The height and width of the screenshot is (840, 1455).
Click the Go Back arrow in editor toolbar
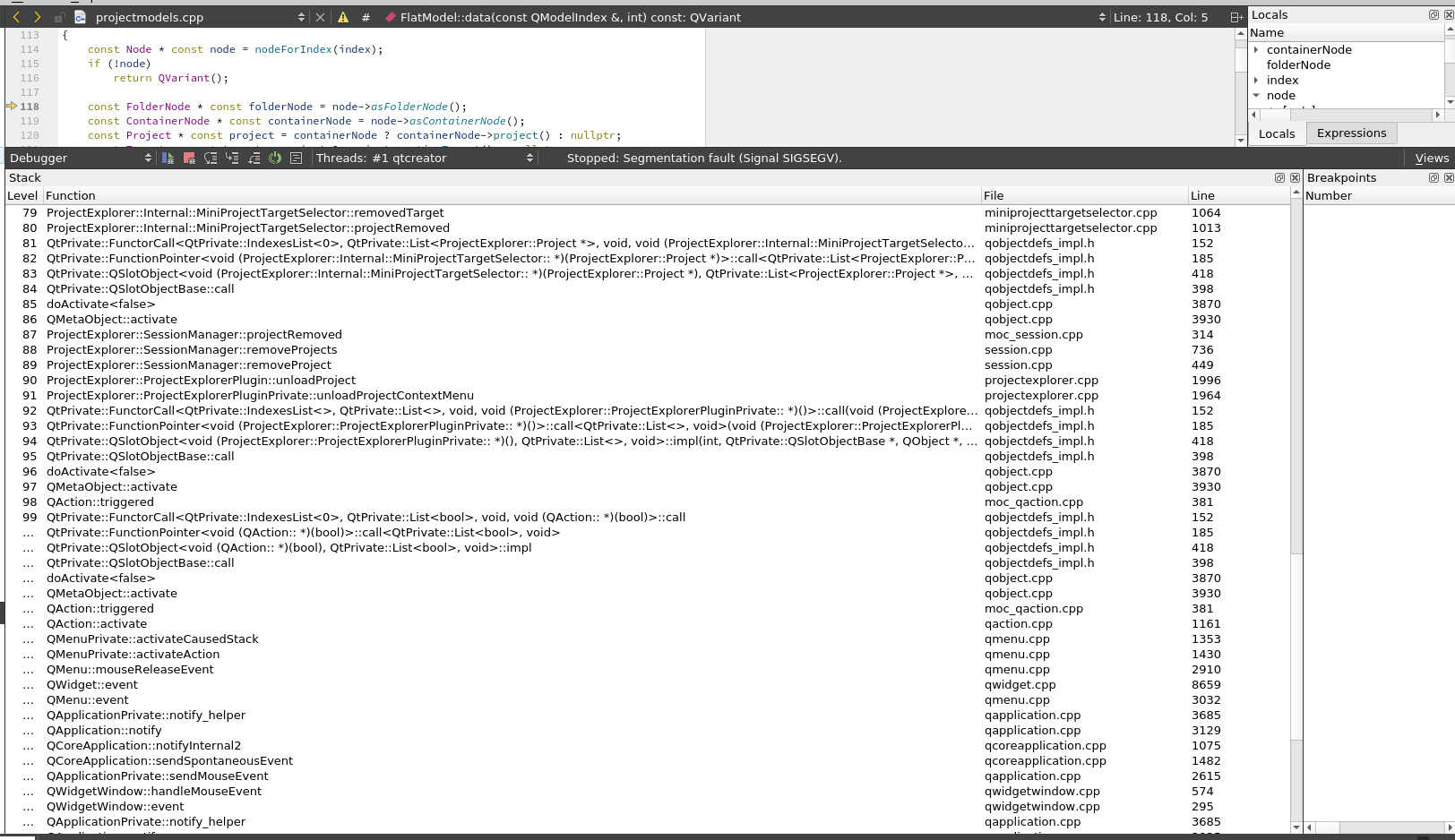coord(16,17)
